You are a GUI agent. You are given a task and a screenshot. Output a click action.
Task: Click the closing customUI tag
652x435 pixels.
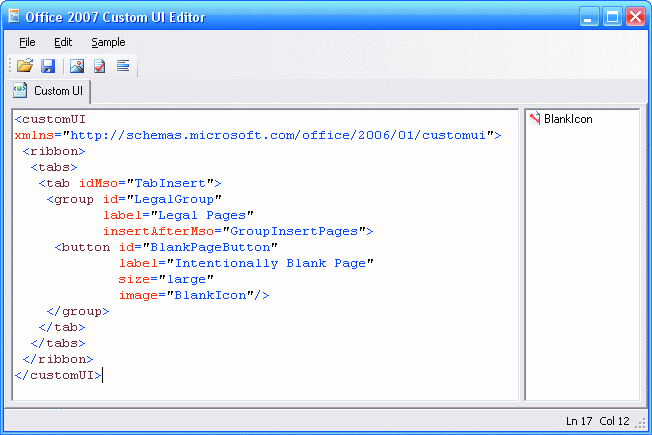[x=58, y=375]
